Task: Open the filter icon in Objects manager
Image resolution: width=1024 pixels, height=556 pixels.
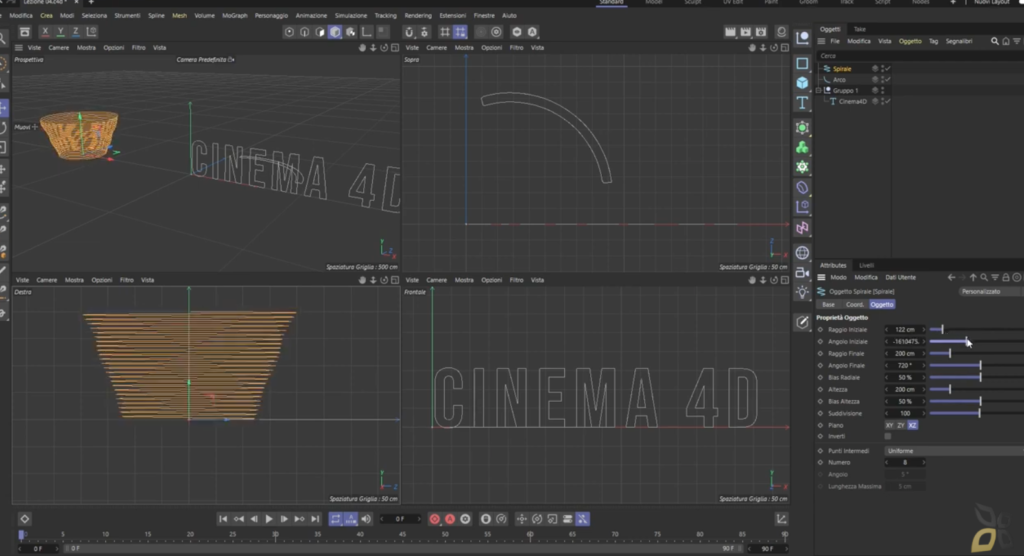Action: click(1017, 41)
